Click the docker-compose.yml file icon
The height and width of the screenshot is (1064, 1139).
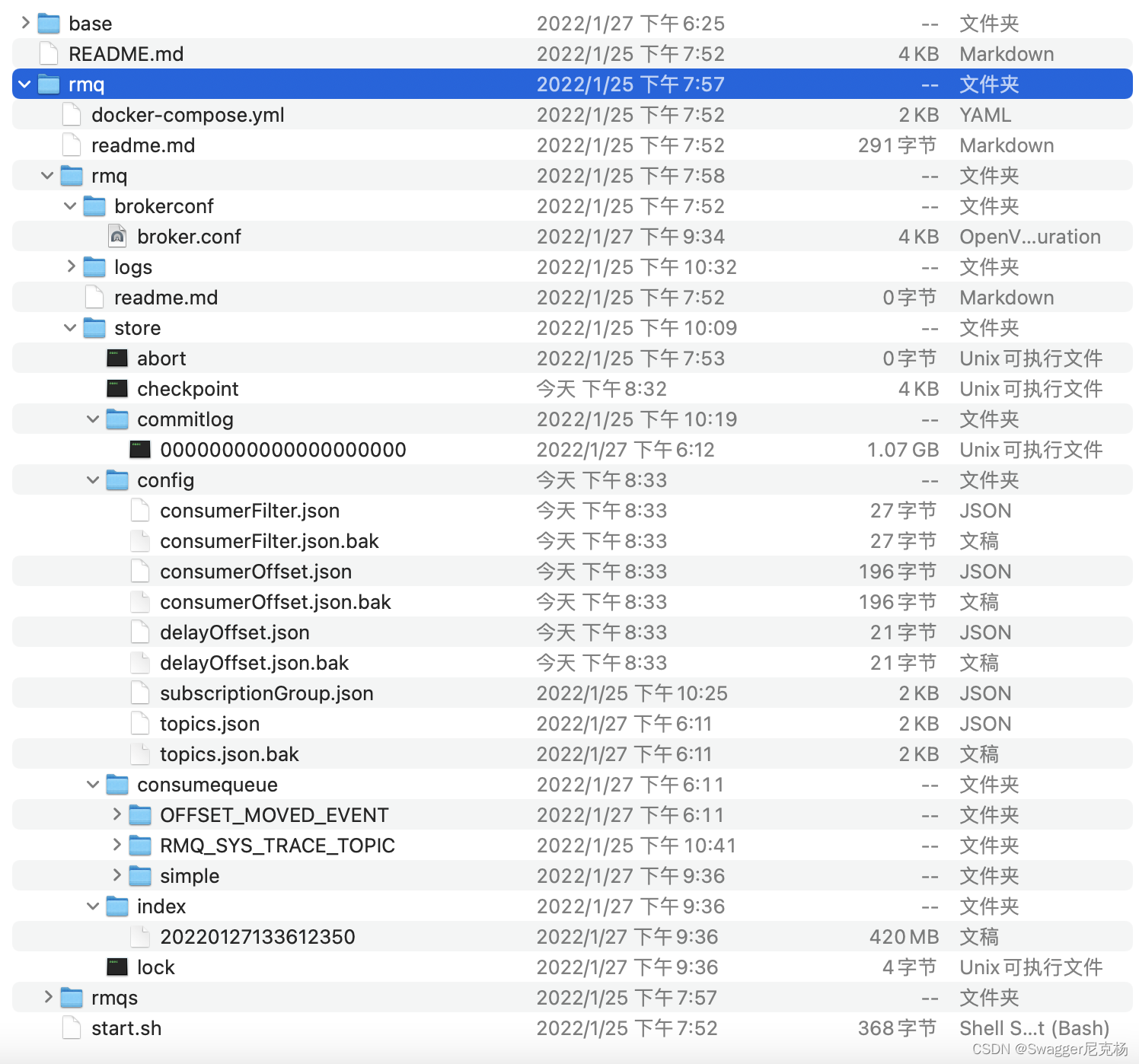(x=72, y=114)
